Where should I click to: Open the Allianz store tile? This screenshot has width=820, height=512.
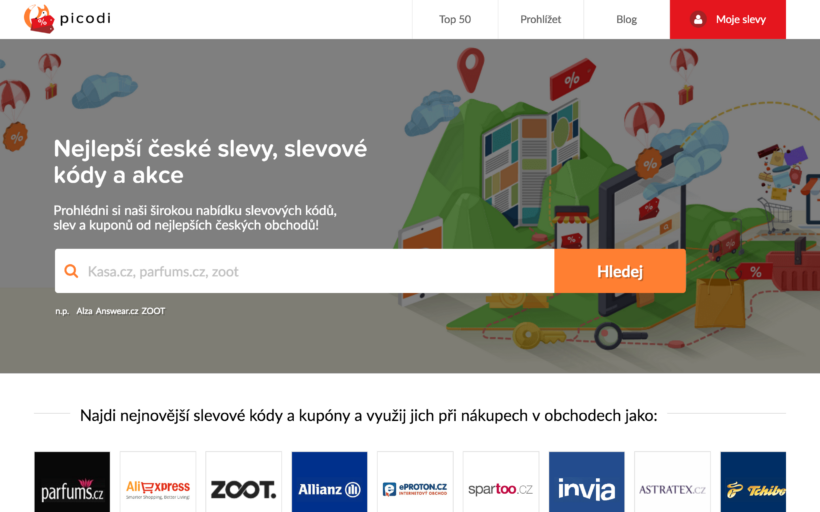pos(329,482)
